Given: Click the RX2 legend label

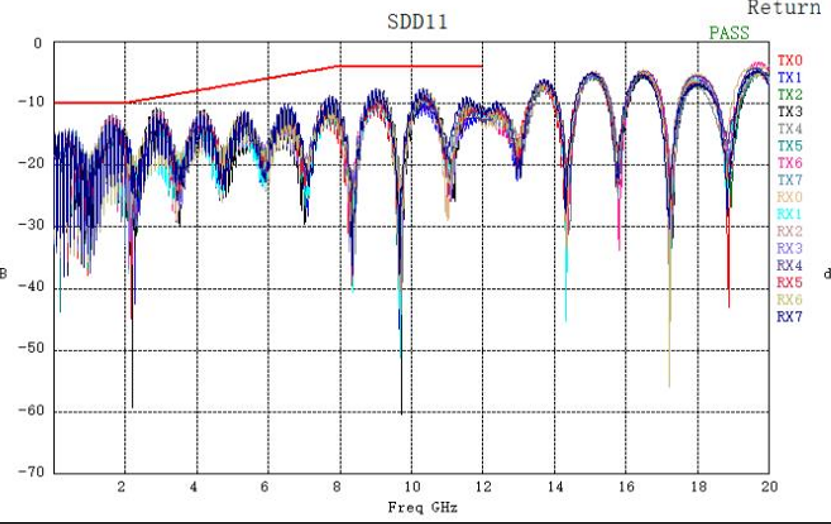Looking at the screenshot, I should click(790, 231).
